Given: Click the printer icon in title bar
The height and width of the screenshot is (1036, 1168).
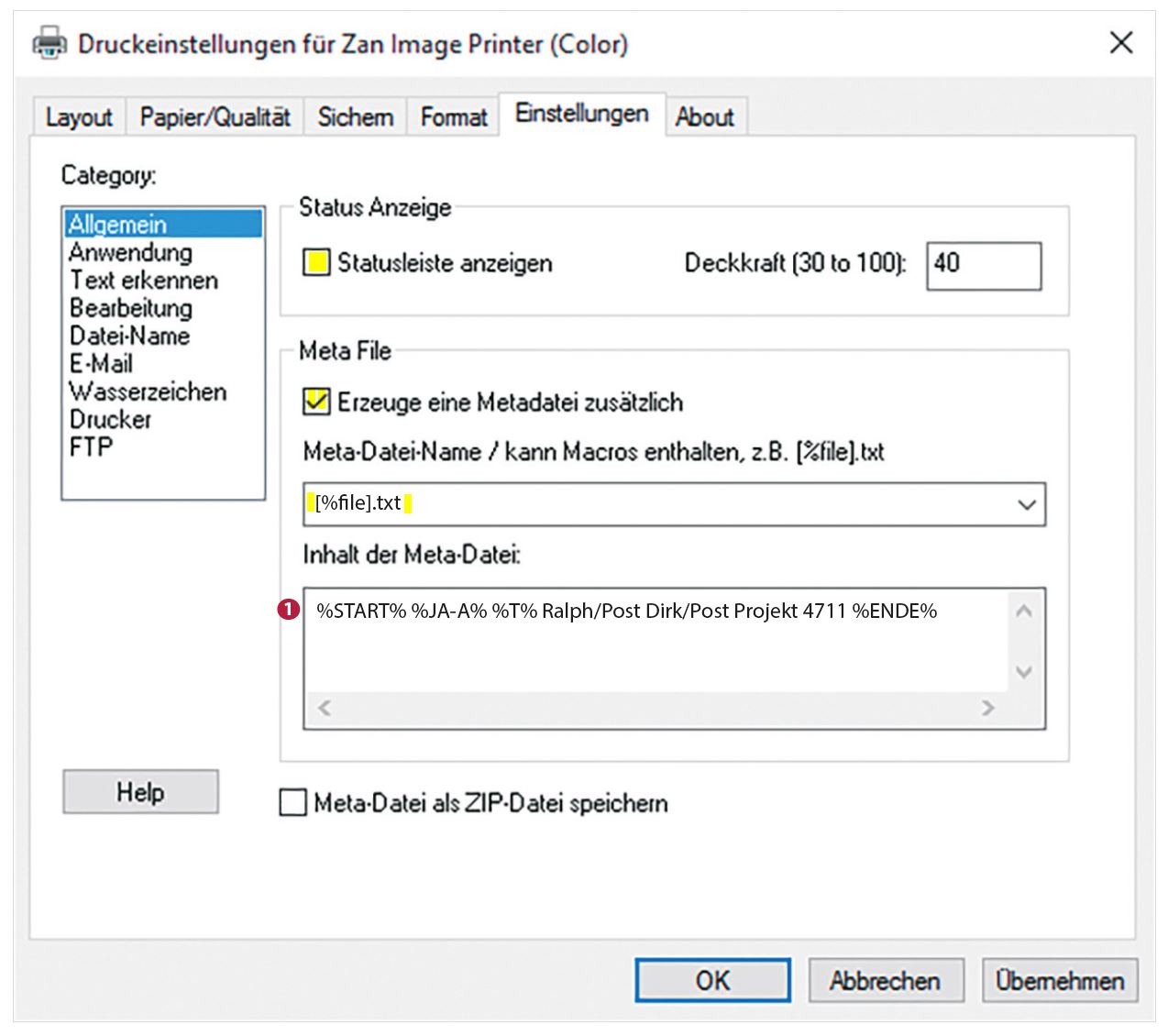Looking at the screenshot, I should click(50, 43).
